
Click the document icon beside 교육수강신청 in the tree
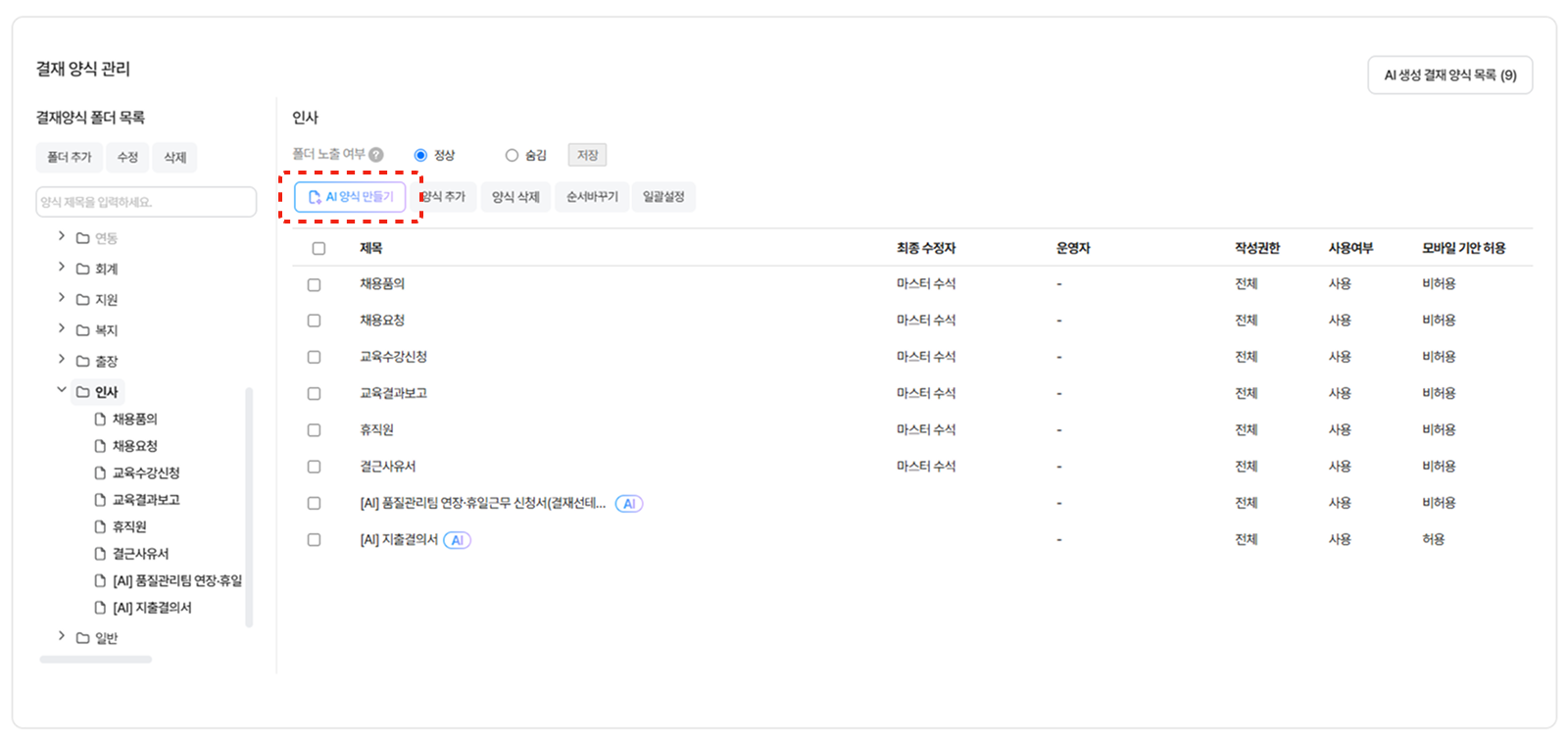click(100, 472)
